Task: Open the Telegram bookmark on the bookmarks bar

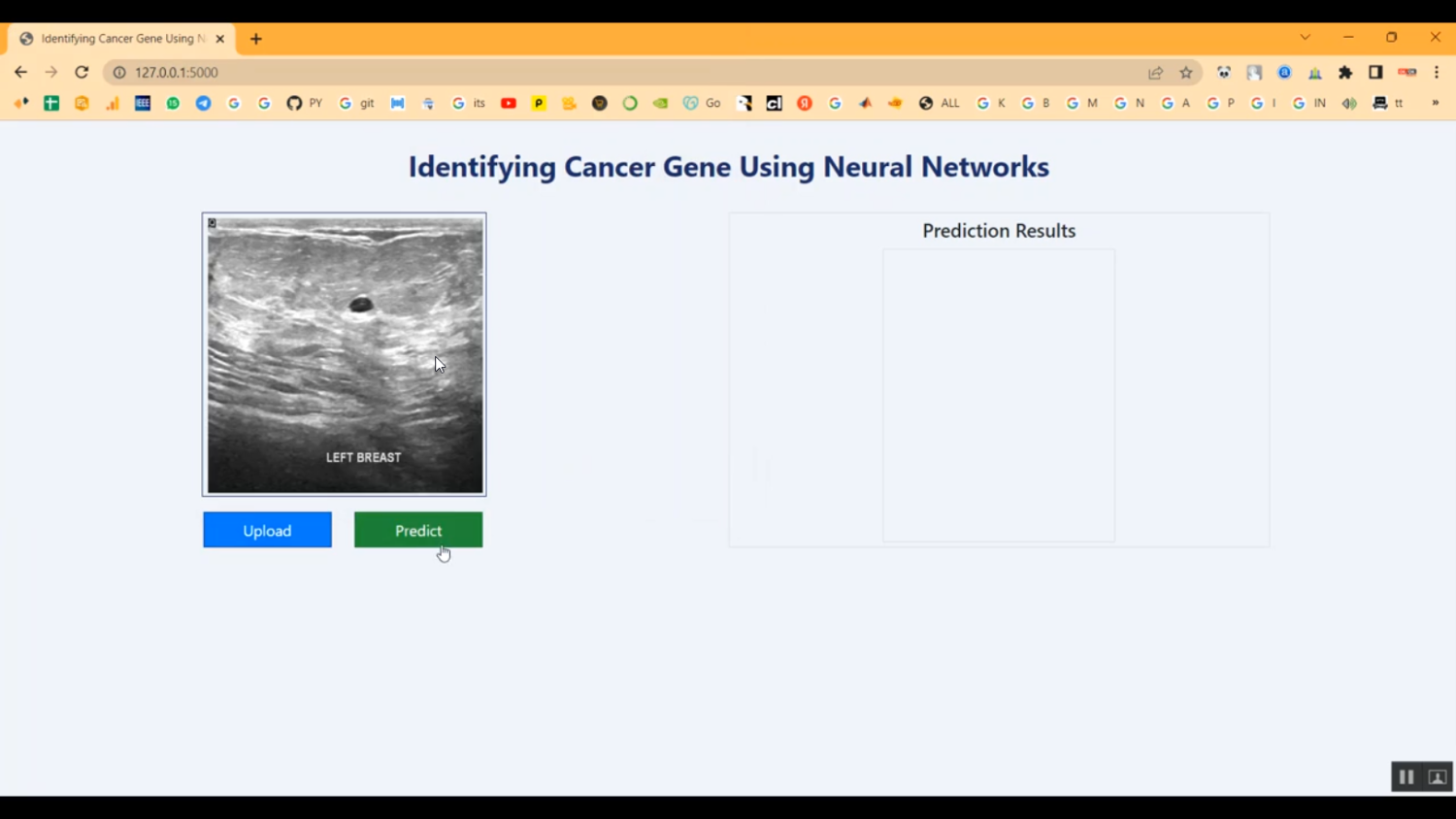Action: (203, 103)
